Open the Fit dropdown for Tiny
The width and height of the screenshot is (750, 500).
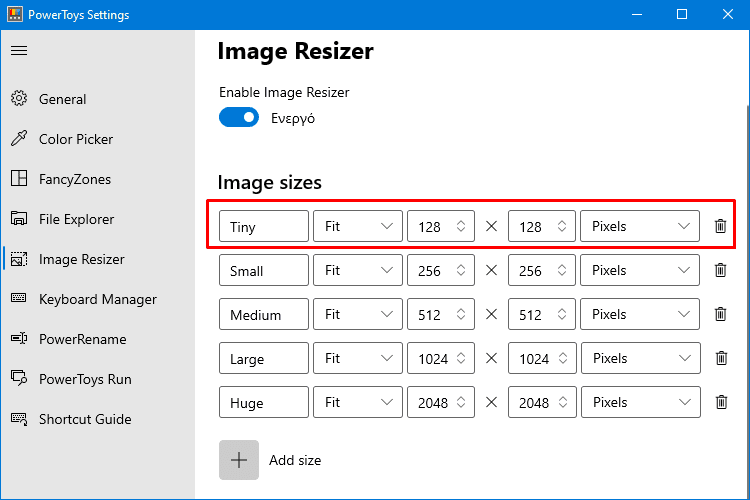click(358, 226)
